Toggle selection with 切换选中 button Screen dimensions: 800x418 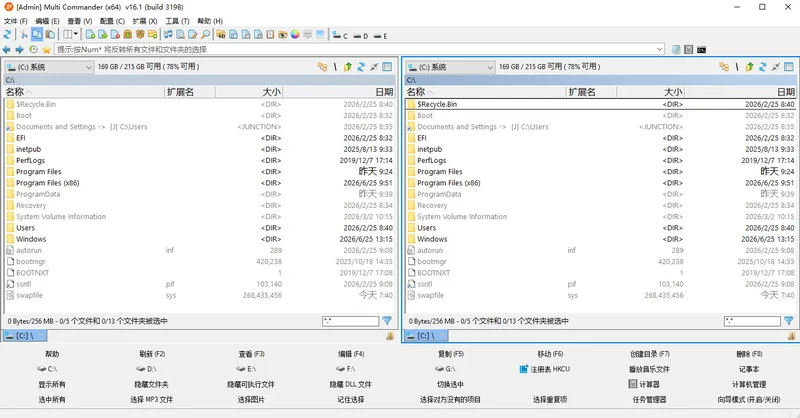[x=450, y=384]
